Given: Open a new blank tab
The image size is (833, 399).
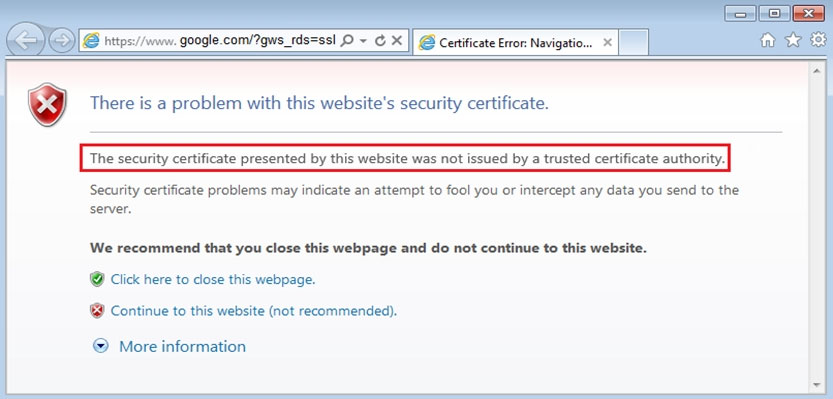Looking at the screenshot, I should pos(633,43).
